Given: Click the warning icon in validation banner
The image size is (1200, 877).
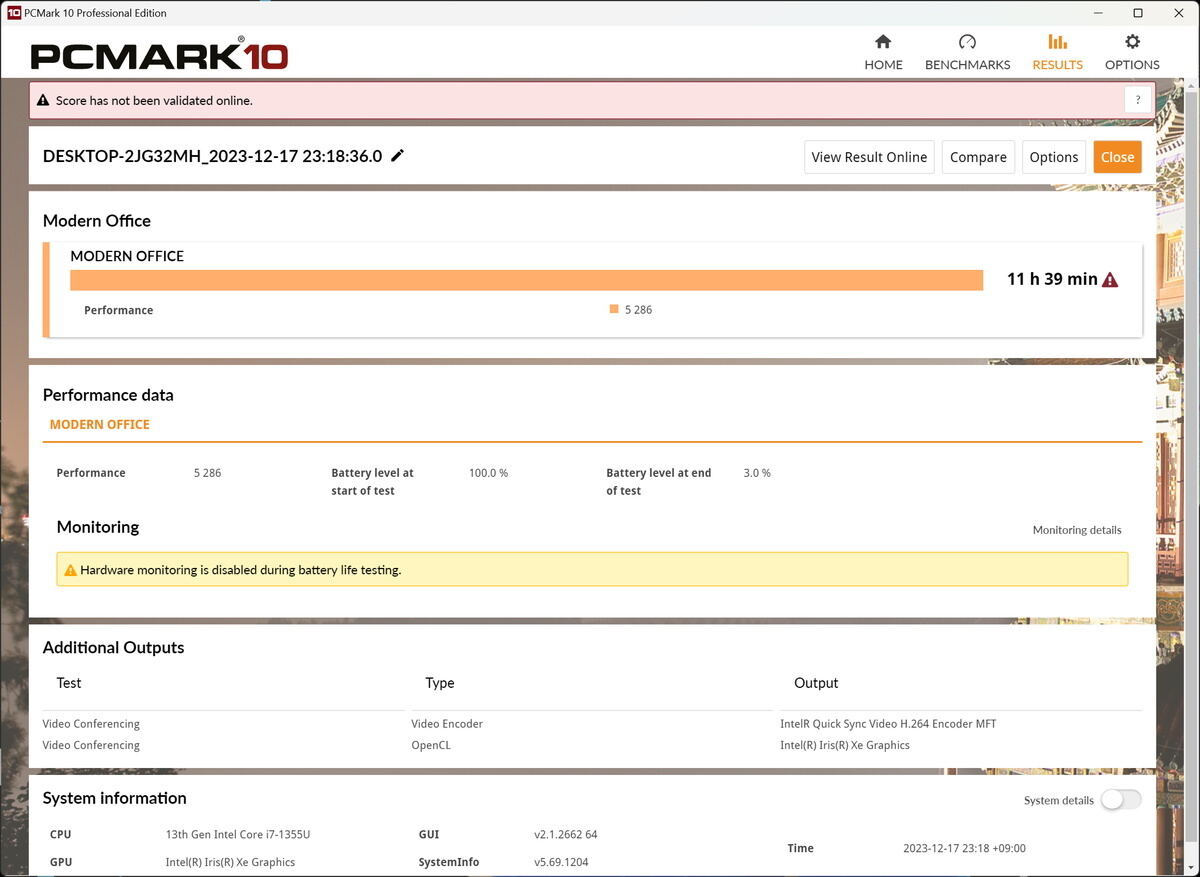Looking at the screenshot, I should tap(43, 100).
